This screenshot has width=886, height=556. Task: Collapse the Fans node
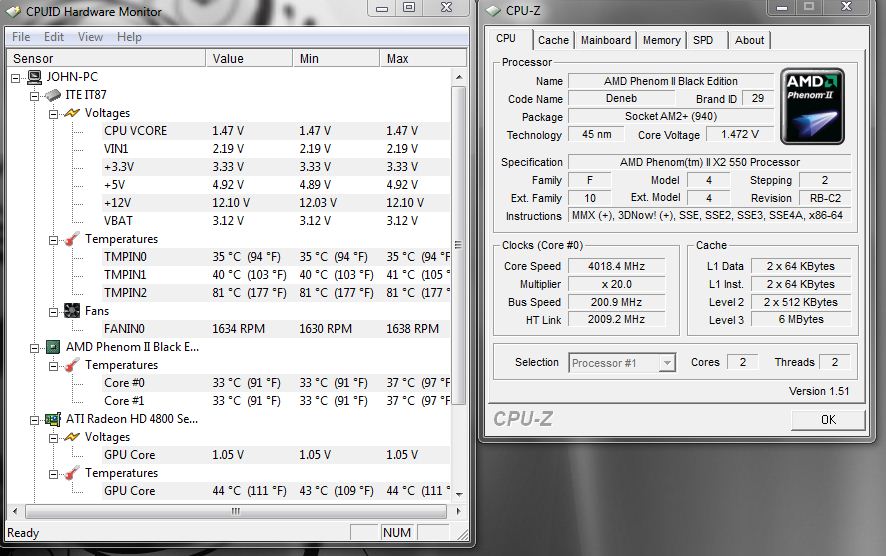point(53,312)
